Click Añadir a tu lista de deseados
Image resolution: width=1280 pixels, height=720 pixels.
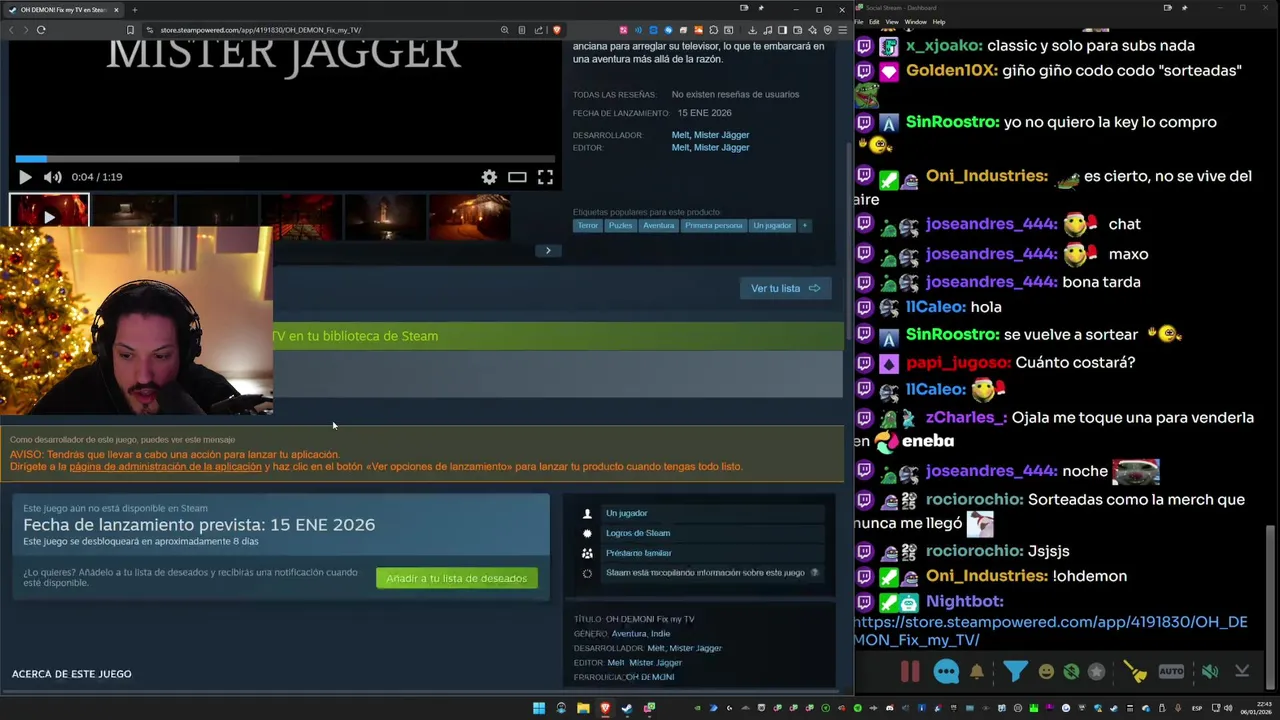coord(457,578)
